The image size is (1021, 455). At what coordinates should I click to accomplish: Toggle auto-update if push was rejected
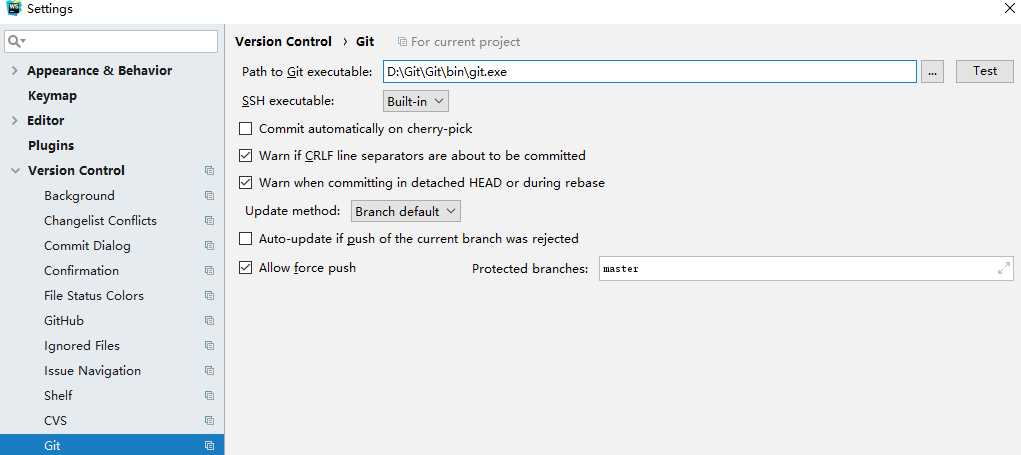(x=246, y=239)
